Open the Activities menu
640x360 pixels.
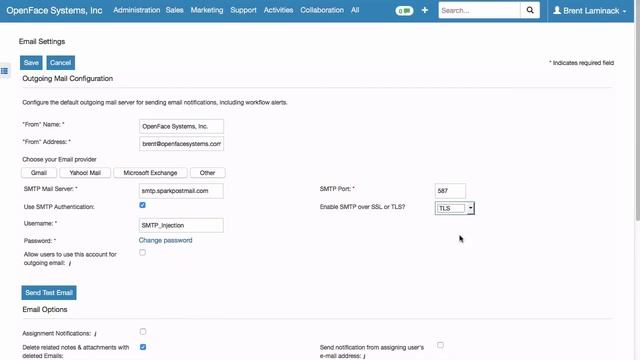(278, 10)
